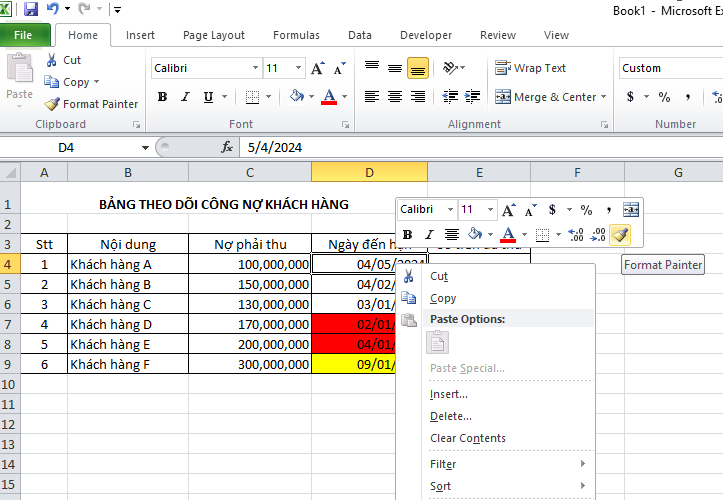
Task: Switch to the Insert tab
Action: tap(140, 35)
